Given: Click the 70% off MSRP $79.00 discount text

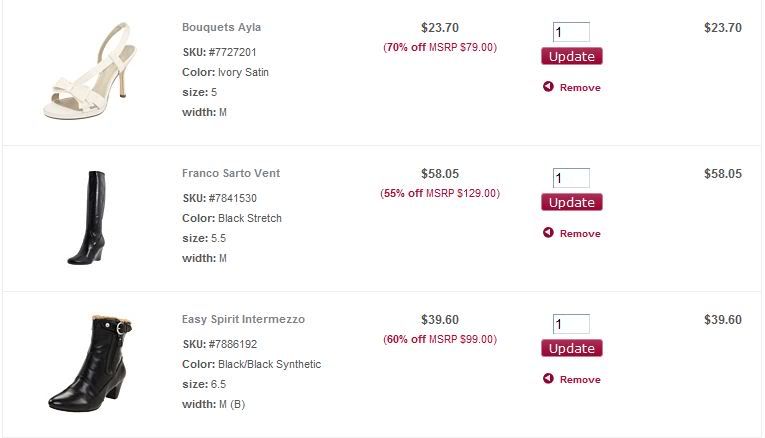Looking at the screenshot, I should (x=440, y=47).
